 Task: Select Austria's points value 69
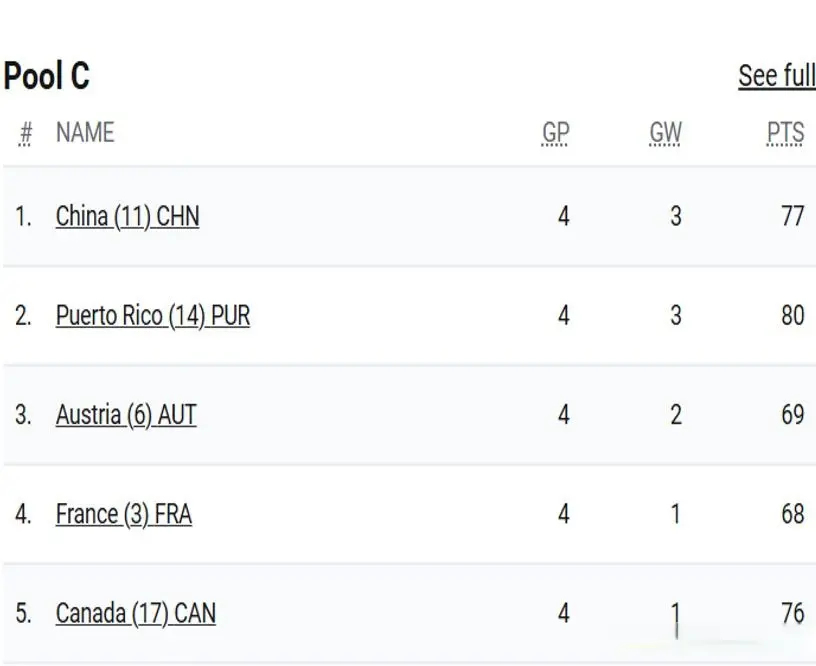click(793, 415)
